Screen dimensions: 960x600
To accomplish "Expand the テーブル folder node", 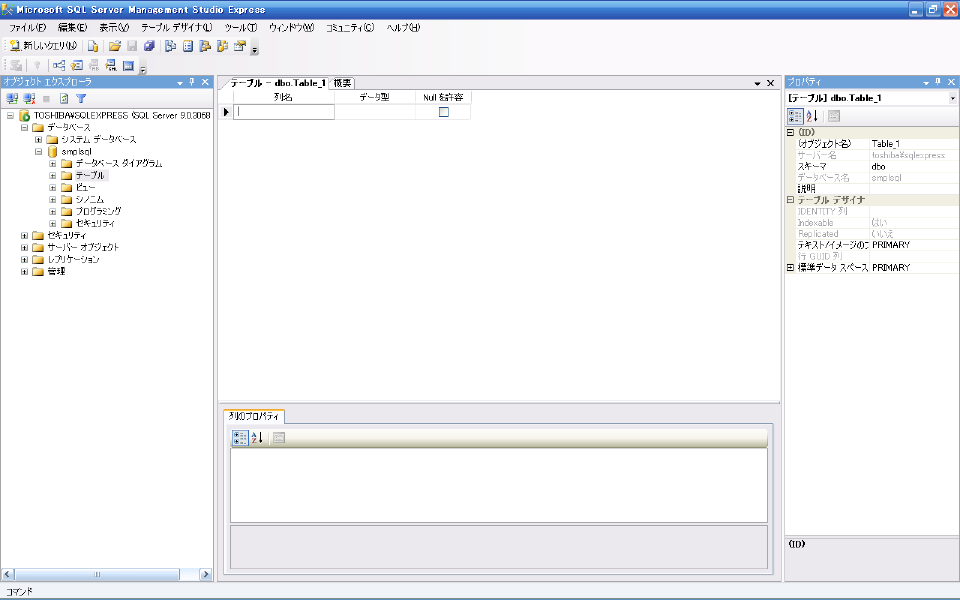I will click(x=53, y=176).
